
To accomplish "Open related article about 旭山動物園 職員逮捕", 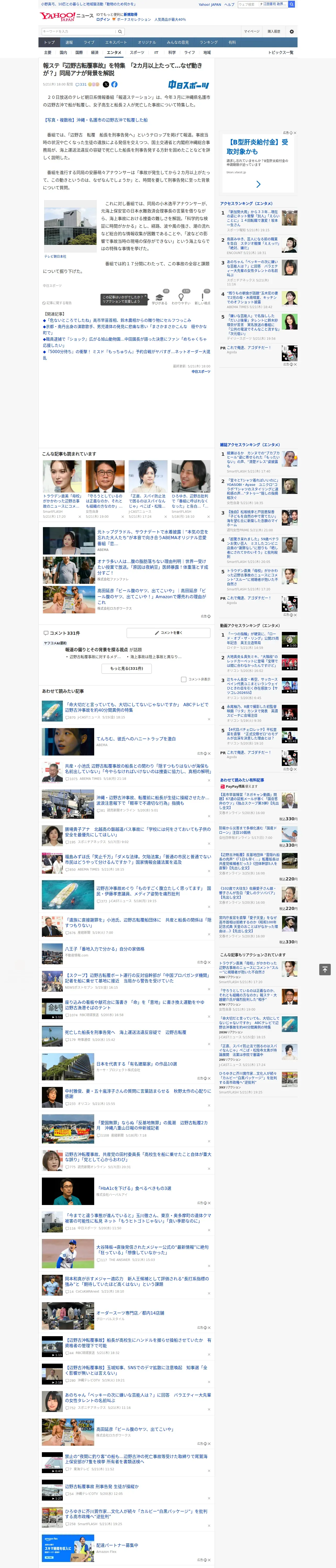I will 125,342.
